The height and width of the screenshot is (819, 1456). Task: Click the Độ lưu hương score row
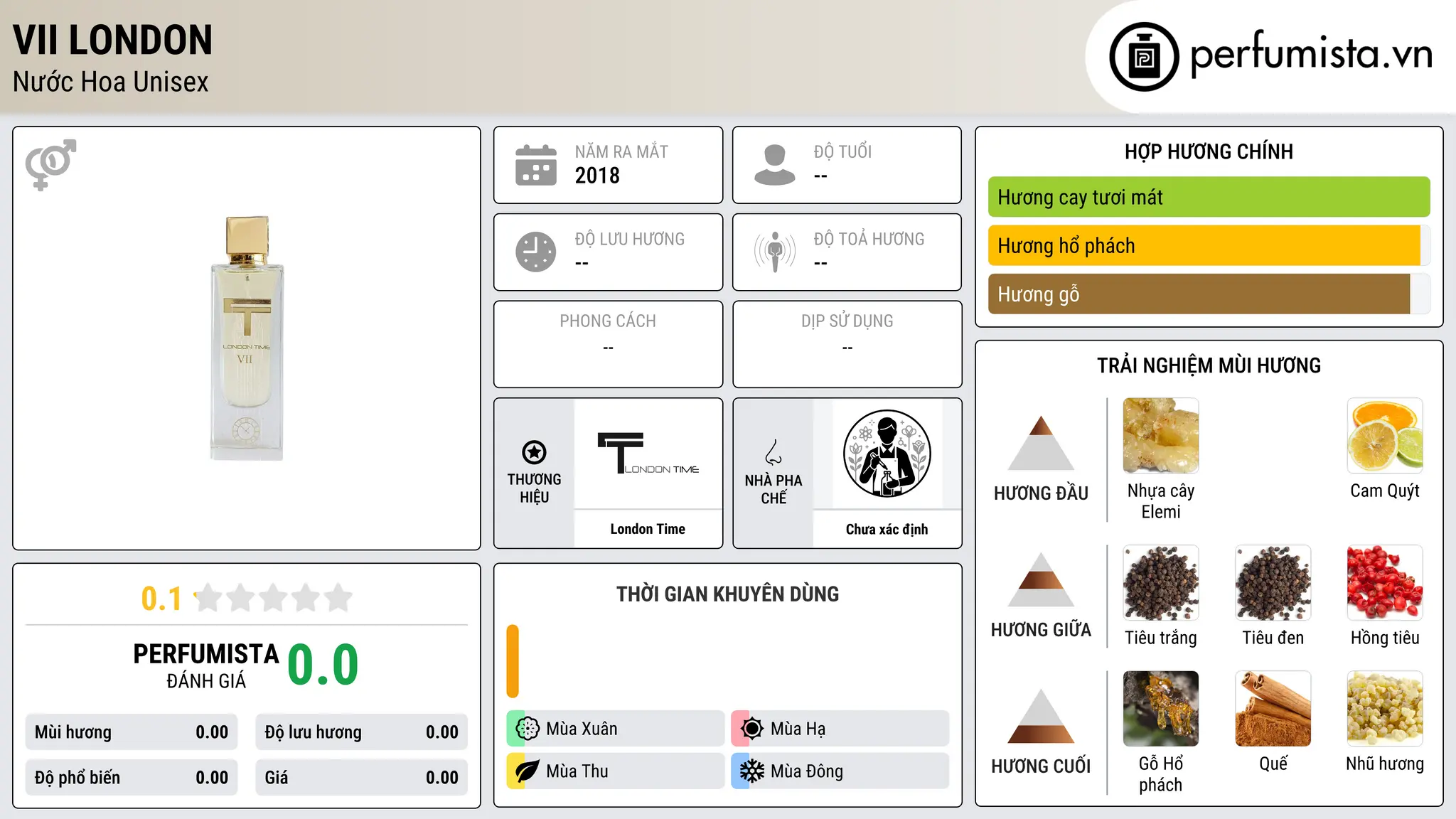click(361, 732)
